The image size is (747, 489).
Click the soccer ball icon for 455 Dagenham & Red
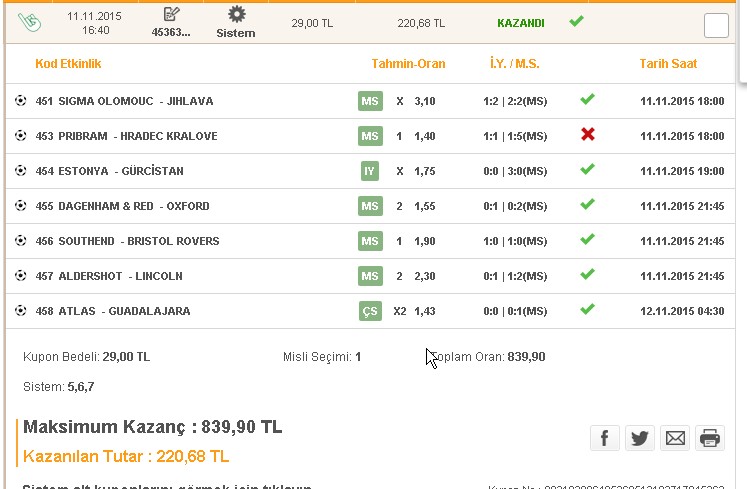click(20, 205)
